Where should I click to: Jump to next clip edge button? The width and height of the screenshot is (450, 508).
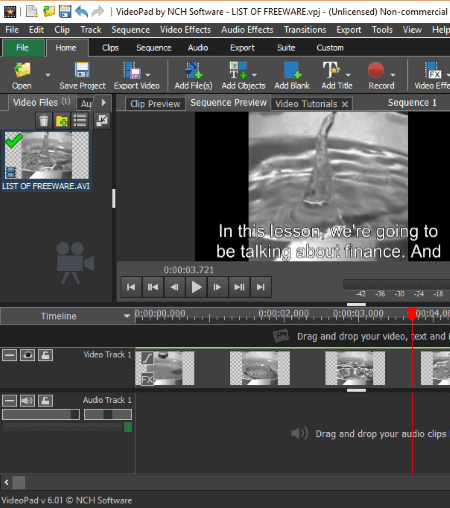[x=239, y=287]
